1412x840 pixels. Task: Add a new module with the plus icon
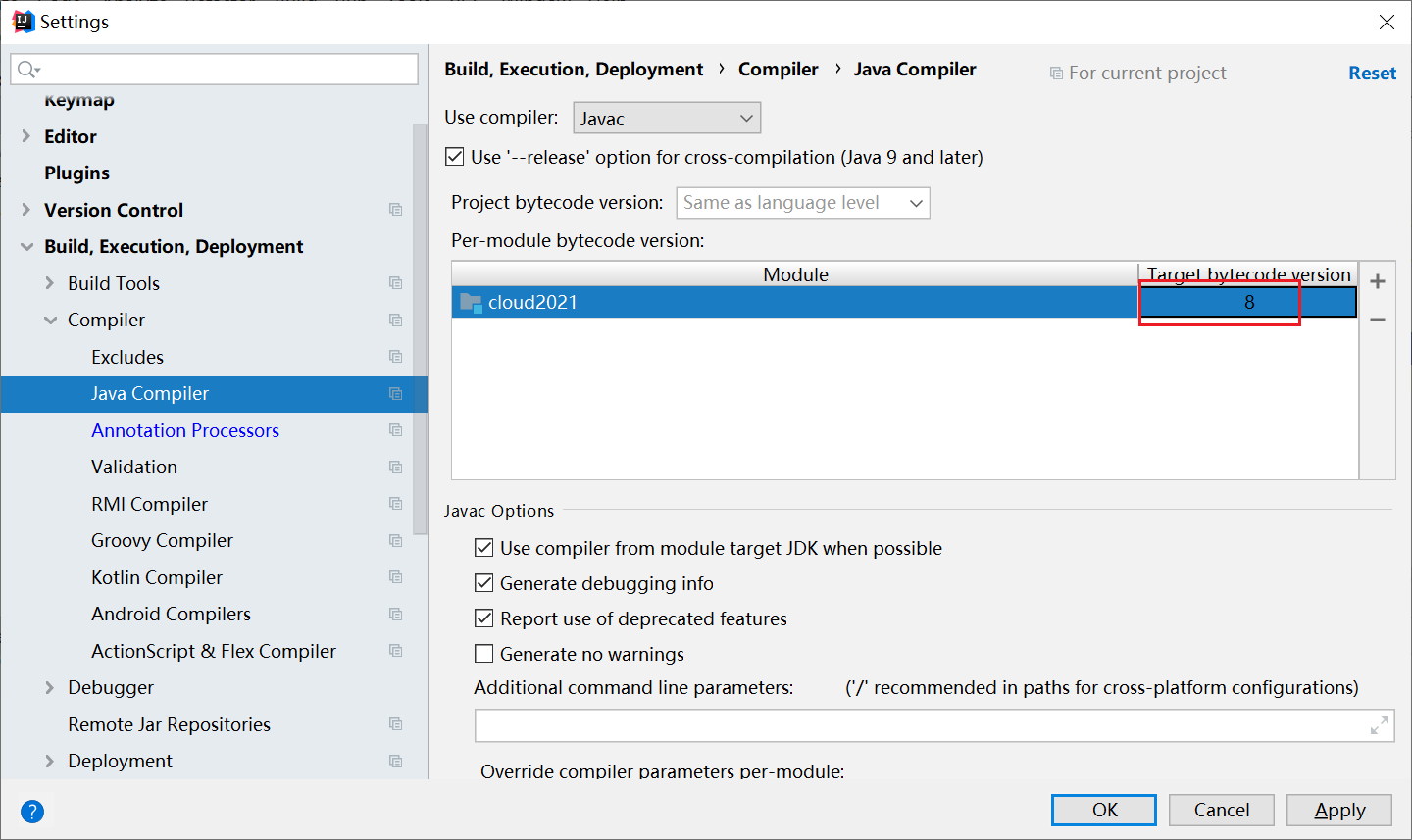point(1378,281)
